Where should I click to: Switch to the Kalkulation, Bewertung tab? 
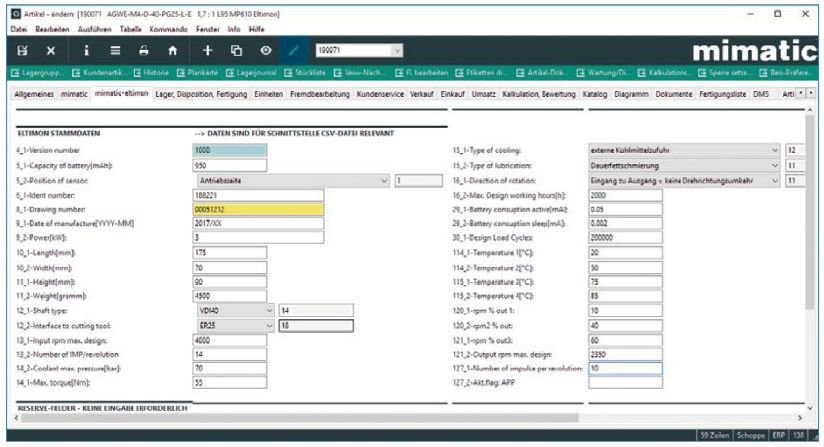[539, 94]
